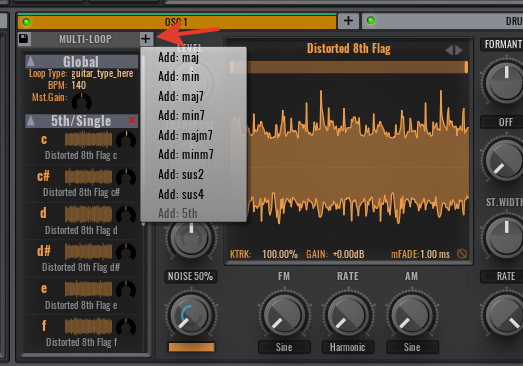
Task: Go to next sample with right arrow
Action: point(459,50)
